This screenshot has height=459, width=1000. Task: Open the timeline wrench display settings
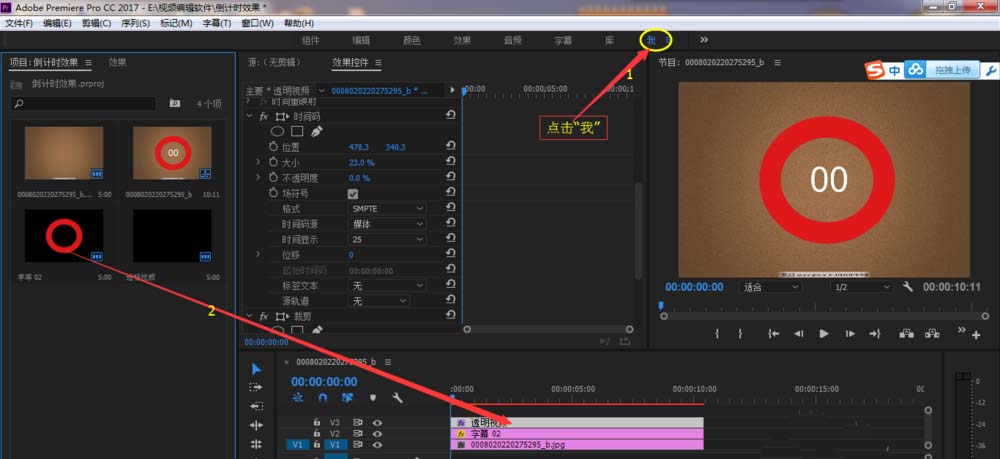click(x=397, y=398)
